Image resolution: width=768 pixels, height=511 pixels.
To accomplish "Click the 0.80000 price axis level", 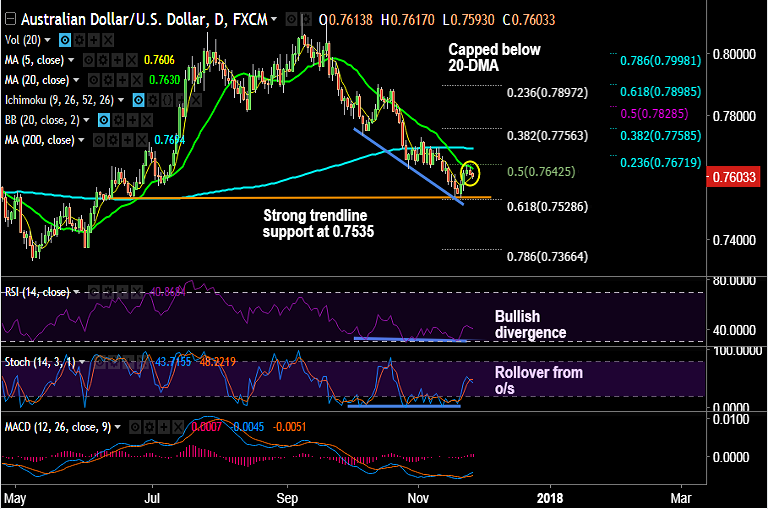I will pos(733,54).
